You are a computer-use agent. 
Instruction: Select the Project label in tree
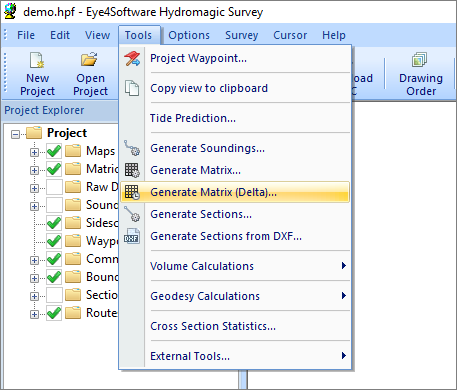tap(67, 133)
